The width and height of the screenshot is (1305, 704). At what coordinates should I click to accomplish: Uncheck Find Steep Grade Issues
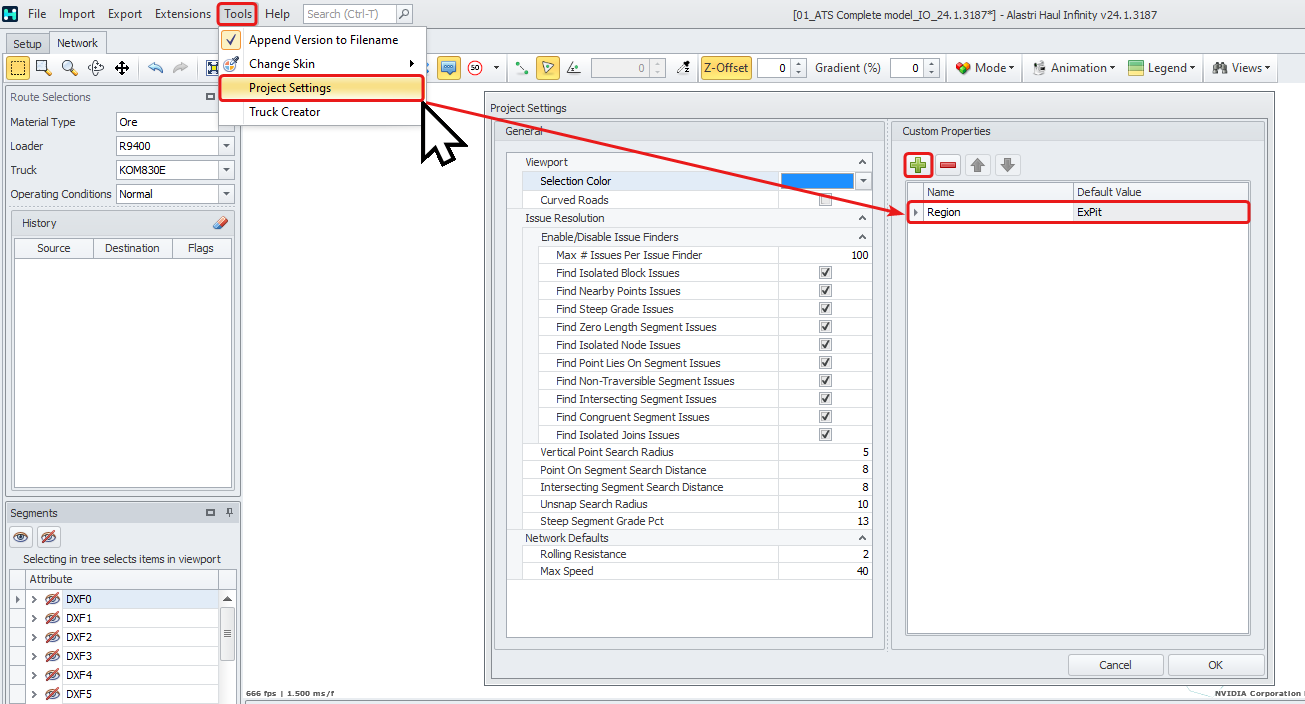click(x=824, y=308)
